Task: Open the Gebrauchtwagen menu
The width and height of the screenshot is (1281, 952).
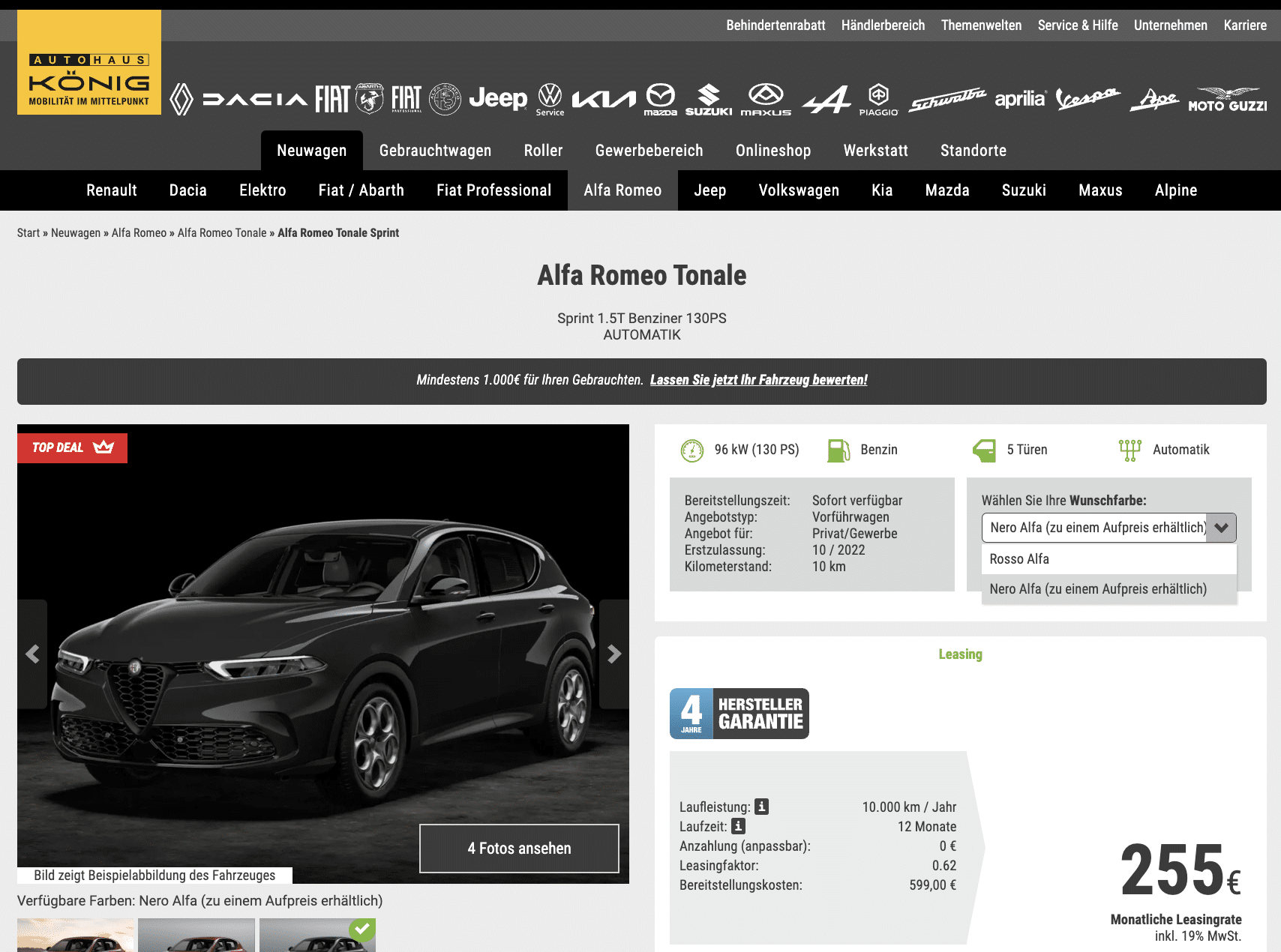Action: (x=435, y=150)
